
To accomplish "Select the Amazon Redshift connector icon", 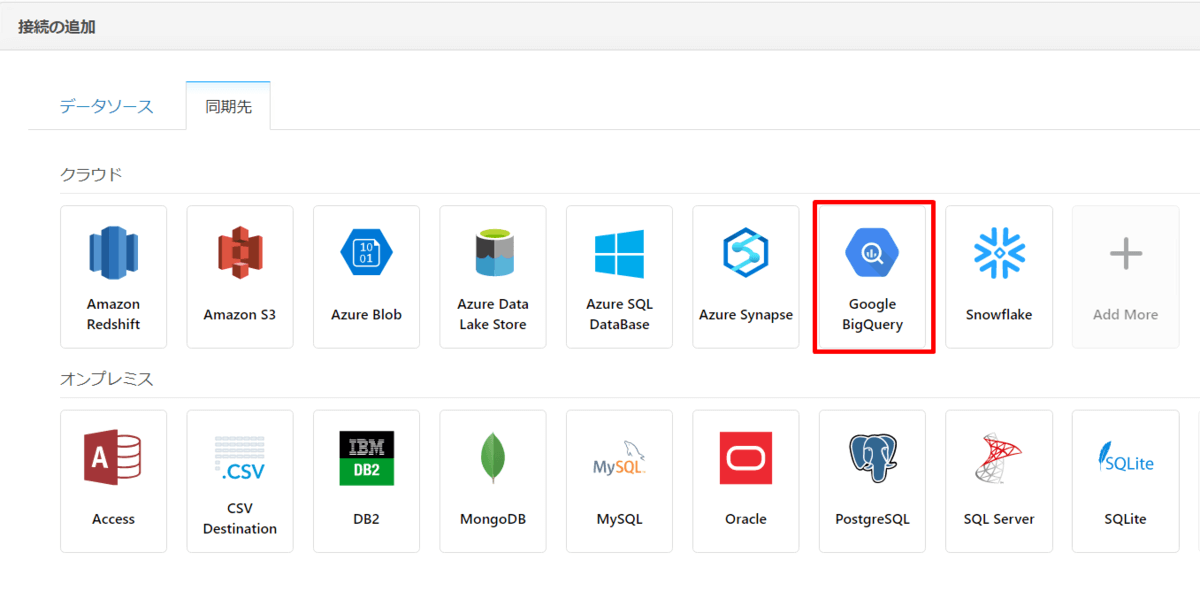I will click(113, 254).
